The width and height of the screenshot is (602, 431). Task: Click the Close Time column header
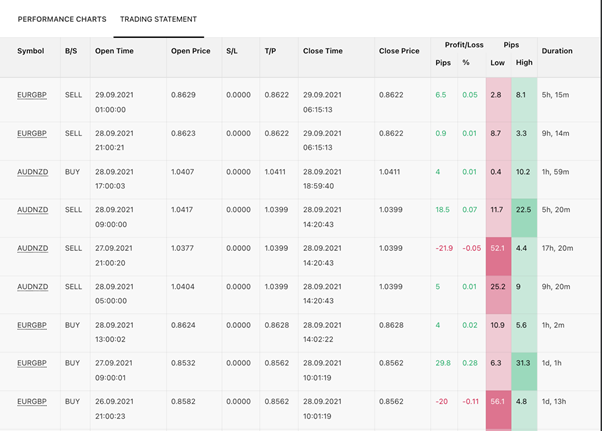322,51
